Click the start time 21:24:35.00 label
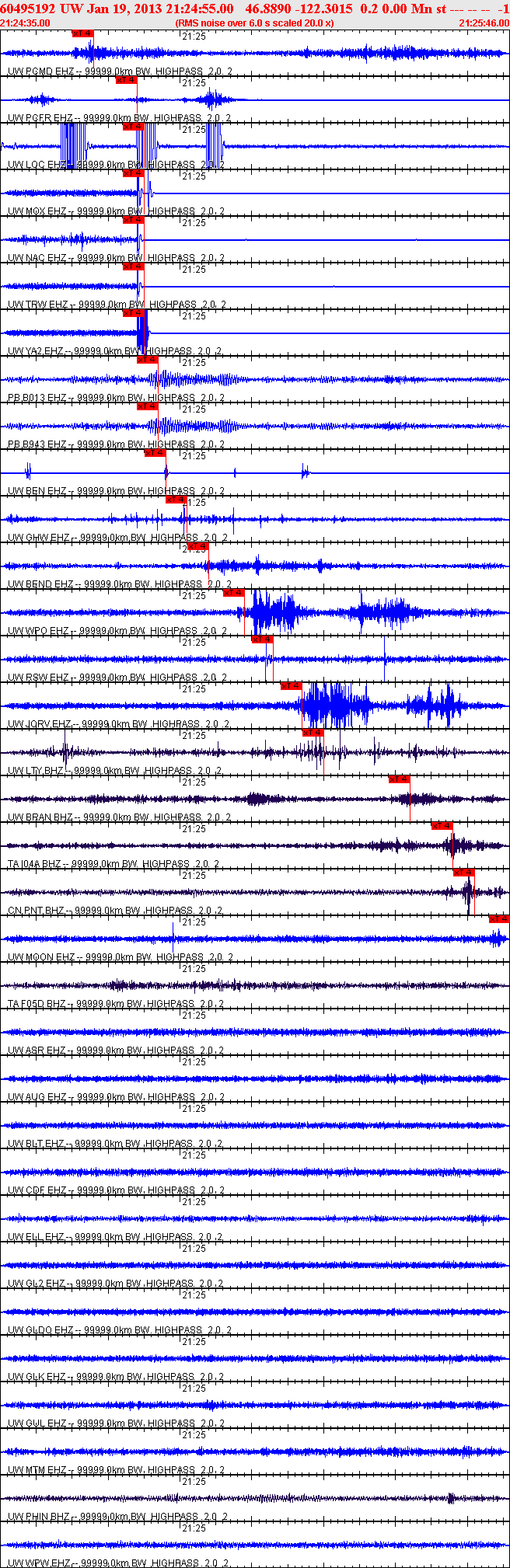 pos(26,23)
